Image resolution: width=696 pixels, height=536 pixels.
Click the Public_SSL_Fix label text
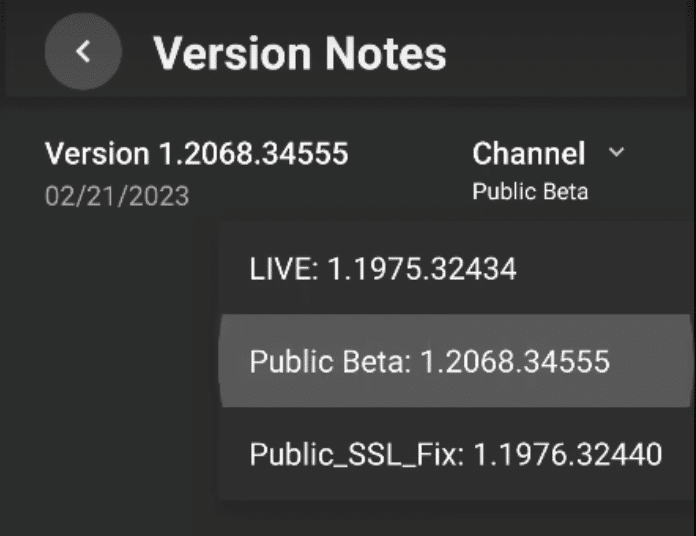(x=354, y=455)
